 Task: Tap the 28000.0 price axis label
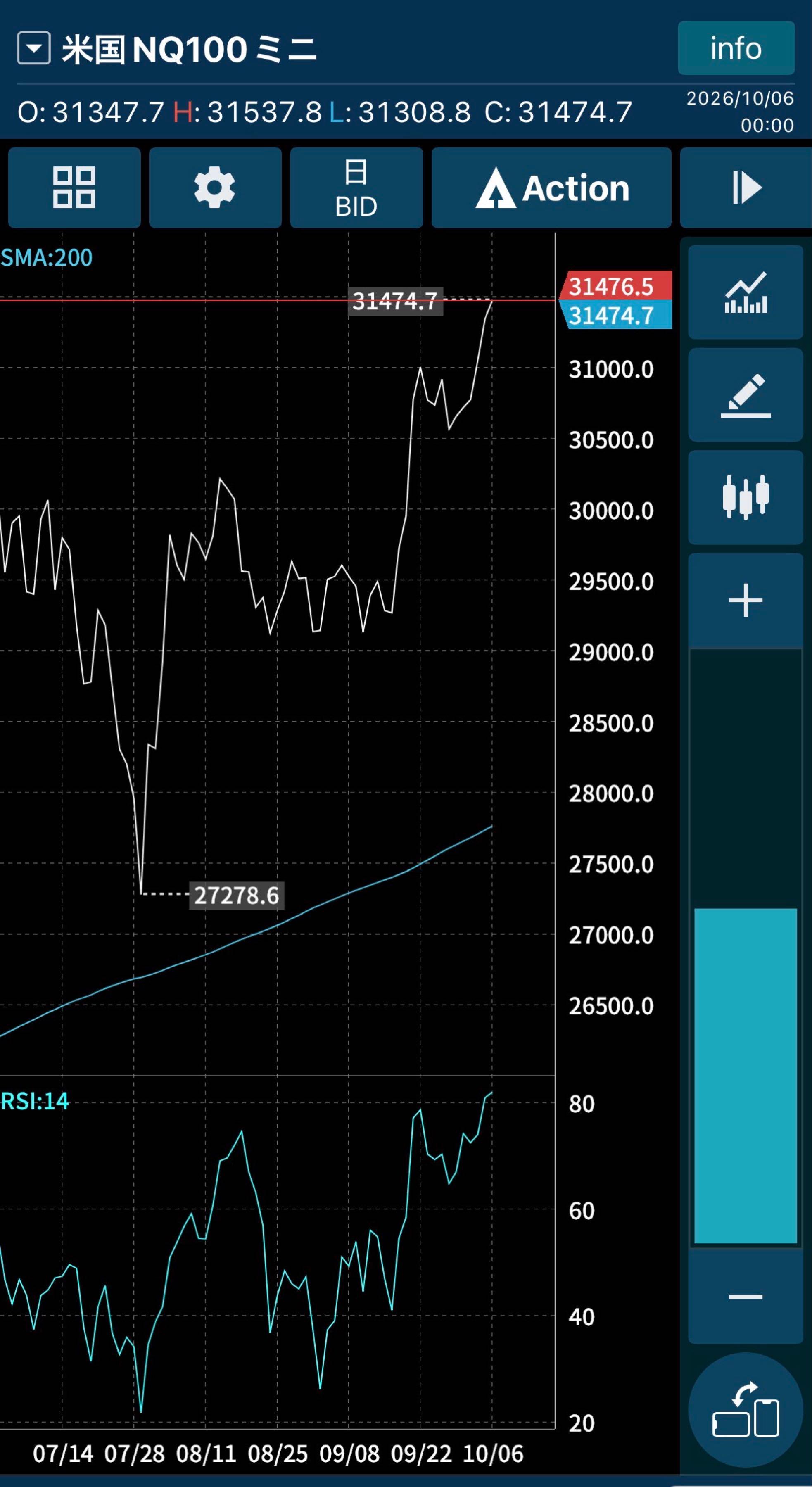pyautogui.click(x=611, y=794)
